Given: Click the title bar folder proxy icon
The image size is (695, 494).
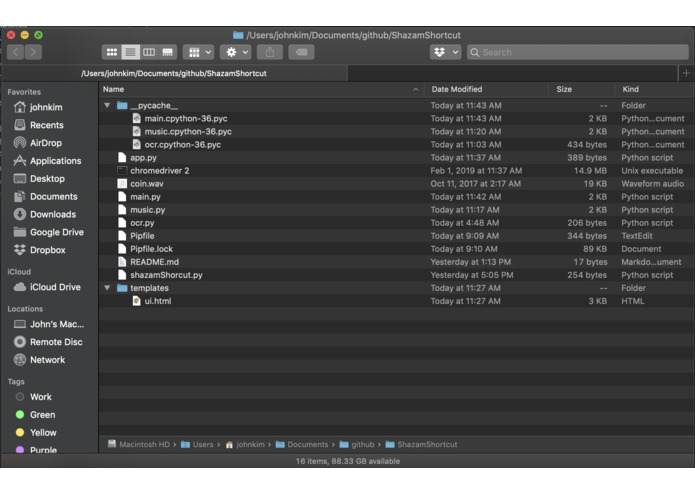Looking at the screenshot, I should click(x=238, y=35).
